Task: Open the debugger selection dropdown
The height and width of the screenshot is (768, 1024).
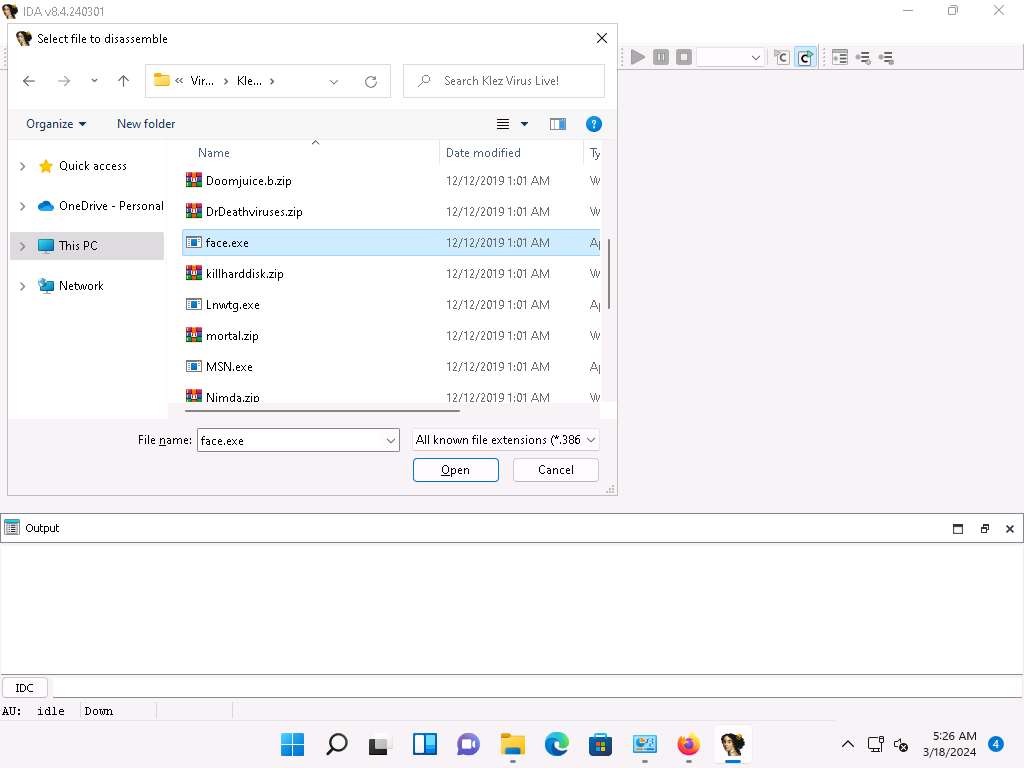Action: tap(731, 57)
